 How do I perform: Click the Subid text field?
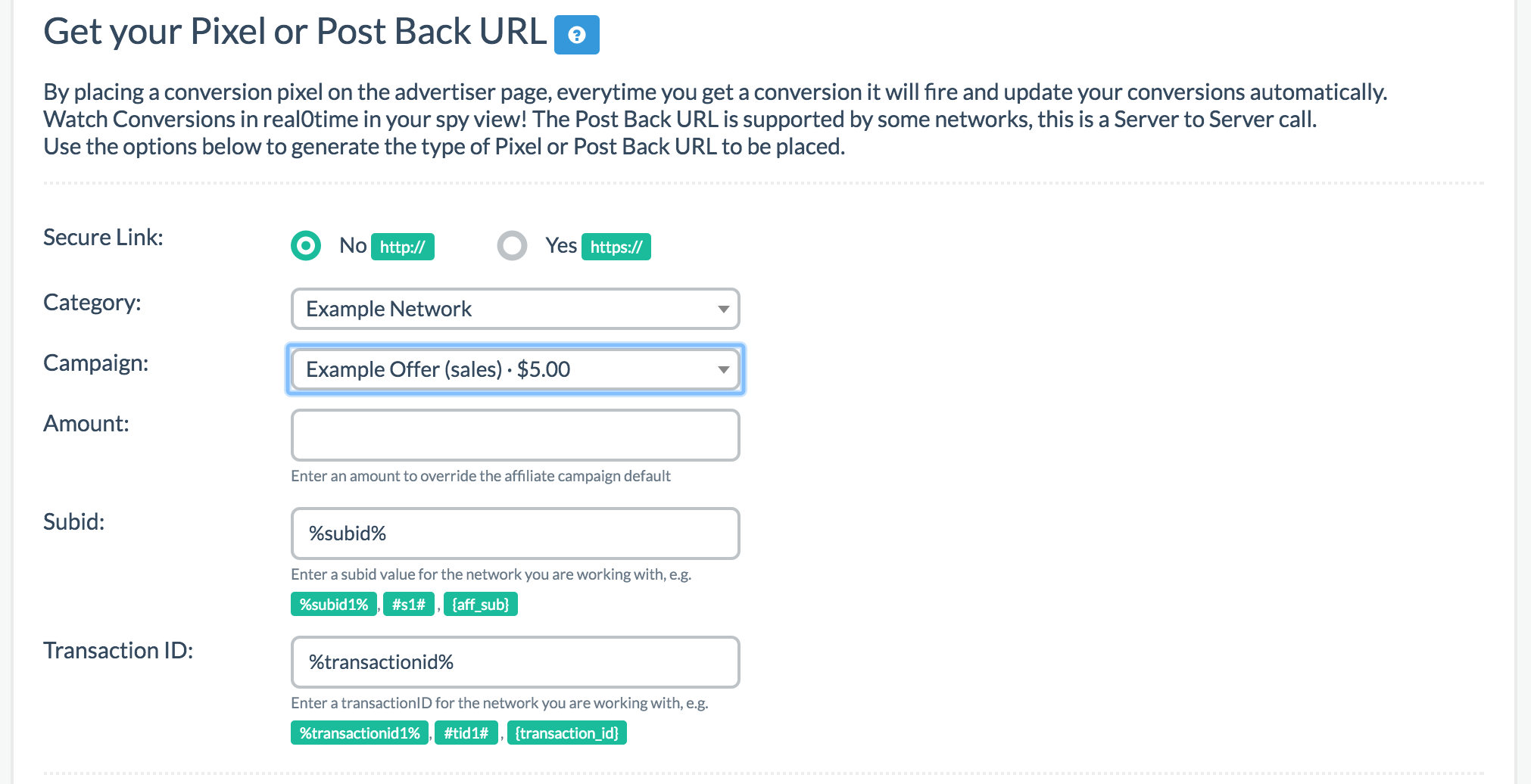point(515,534)
